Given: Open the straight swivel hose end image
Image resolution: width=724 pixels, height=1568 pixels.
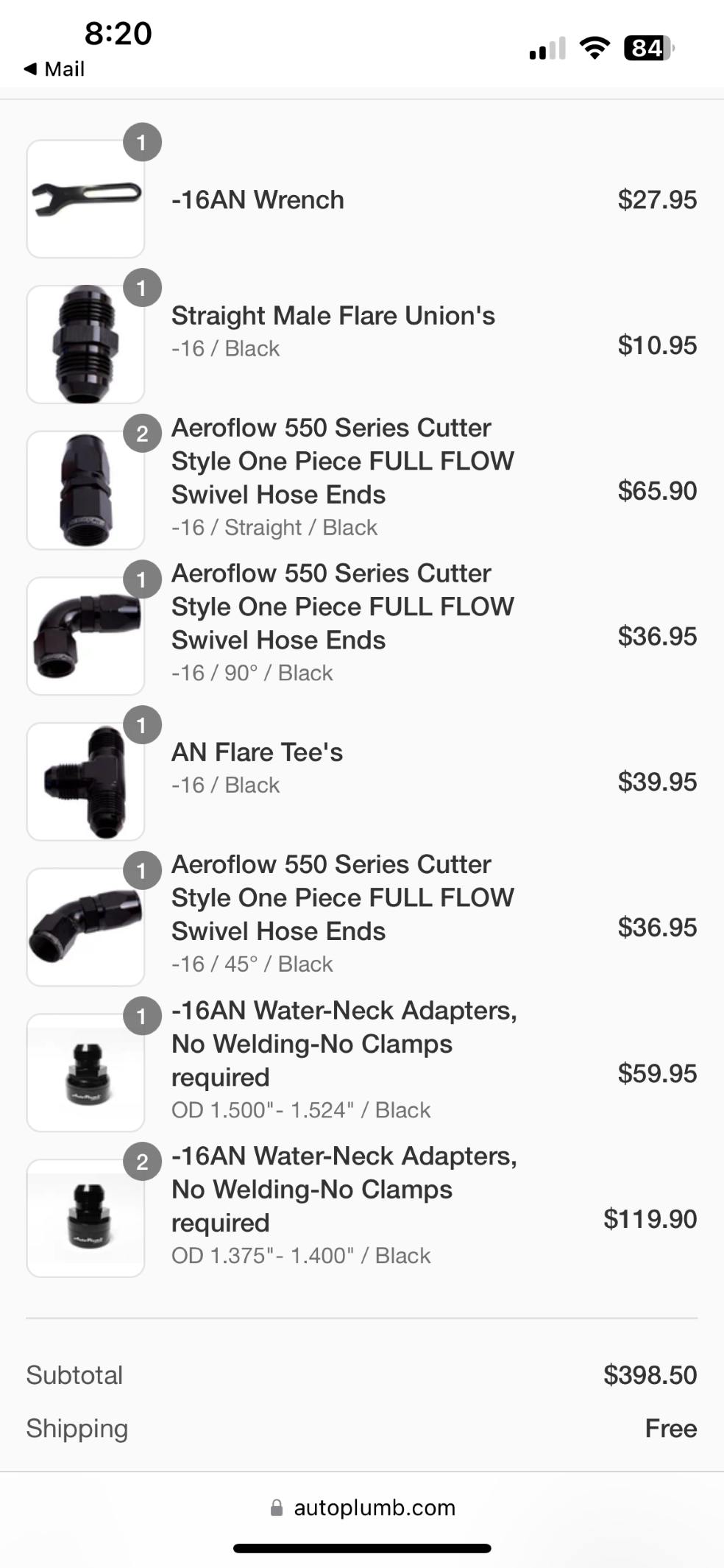Looking at the screenshot, I should click(85, 490).
